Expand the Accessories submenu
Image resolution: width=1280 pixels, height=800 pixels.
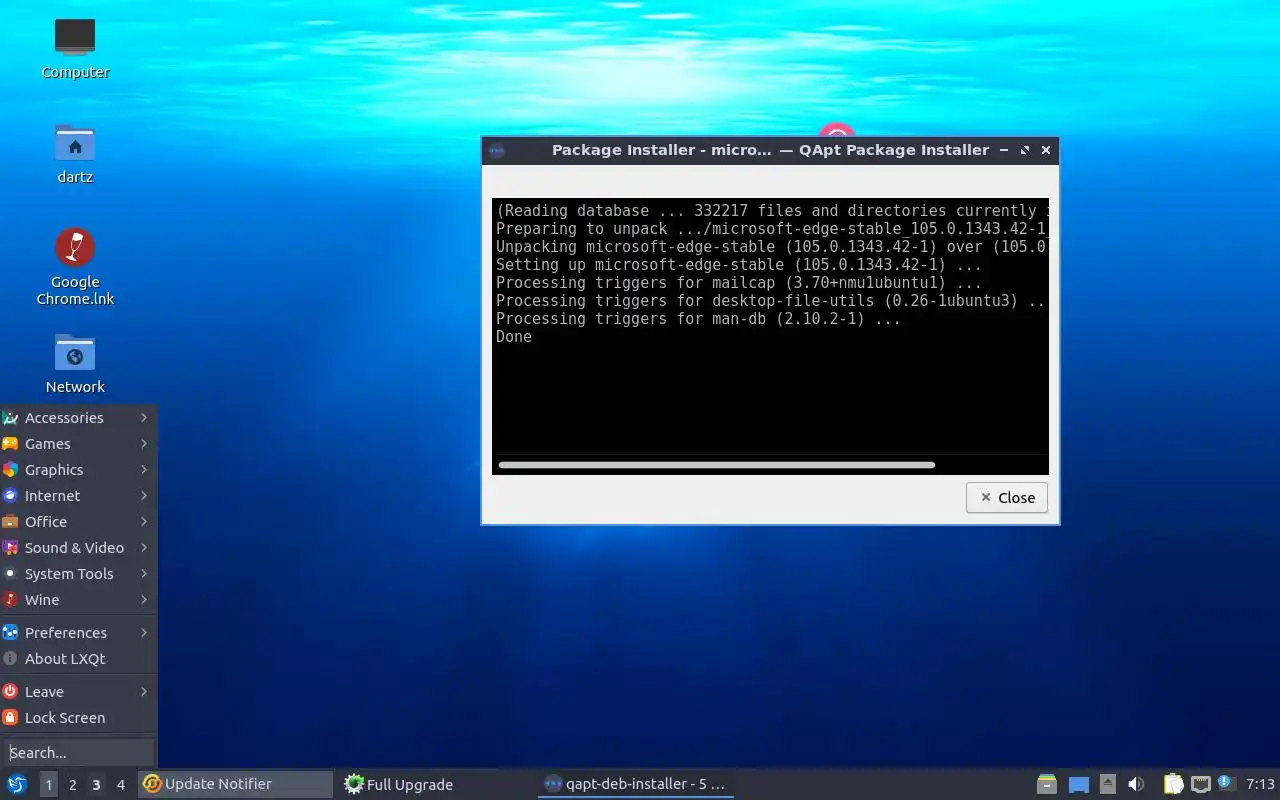pyautogui.click(x=78, y=418)
